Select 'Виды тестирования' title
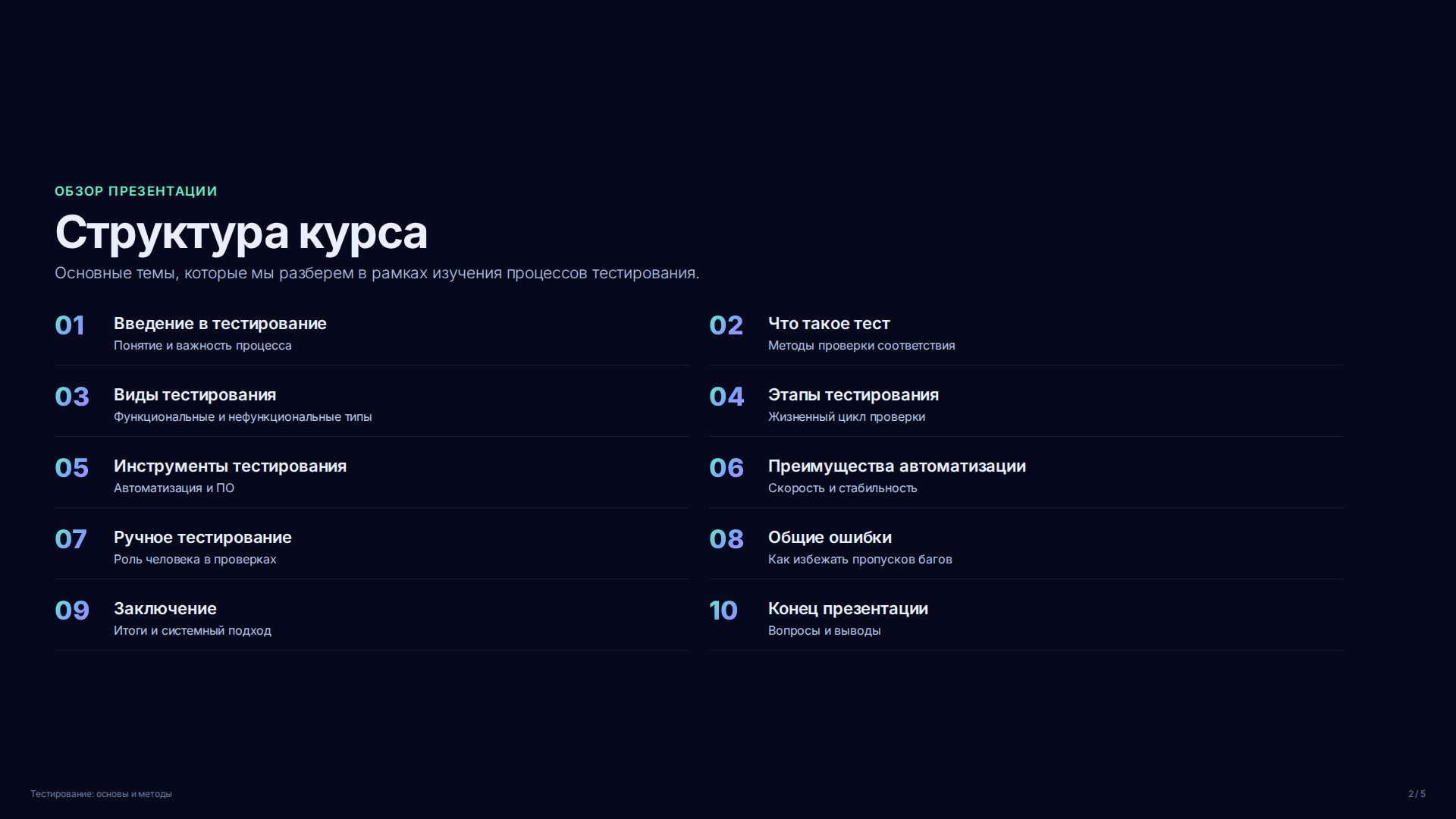 click(x=195, y=395)
